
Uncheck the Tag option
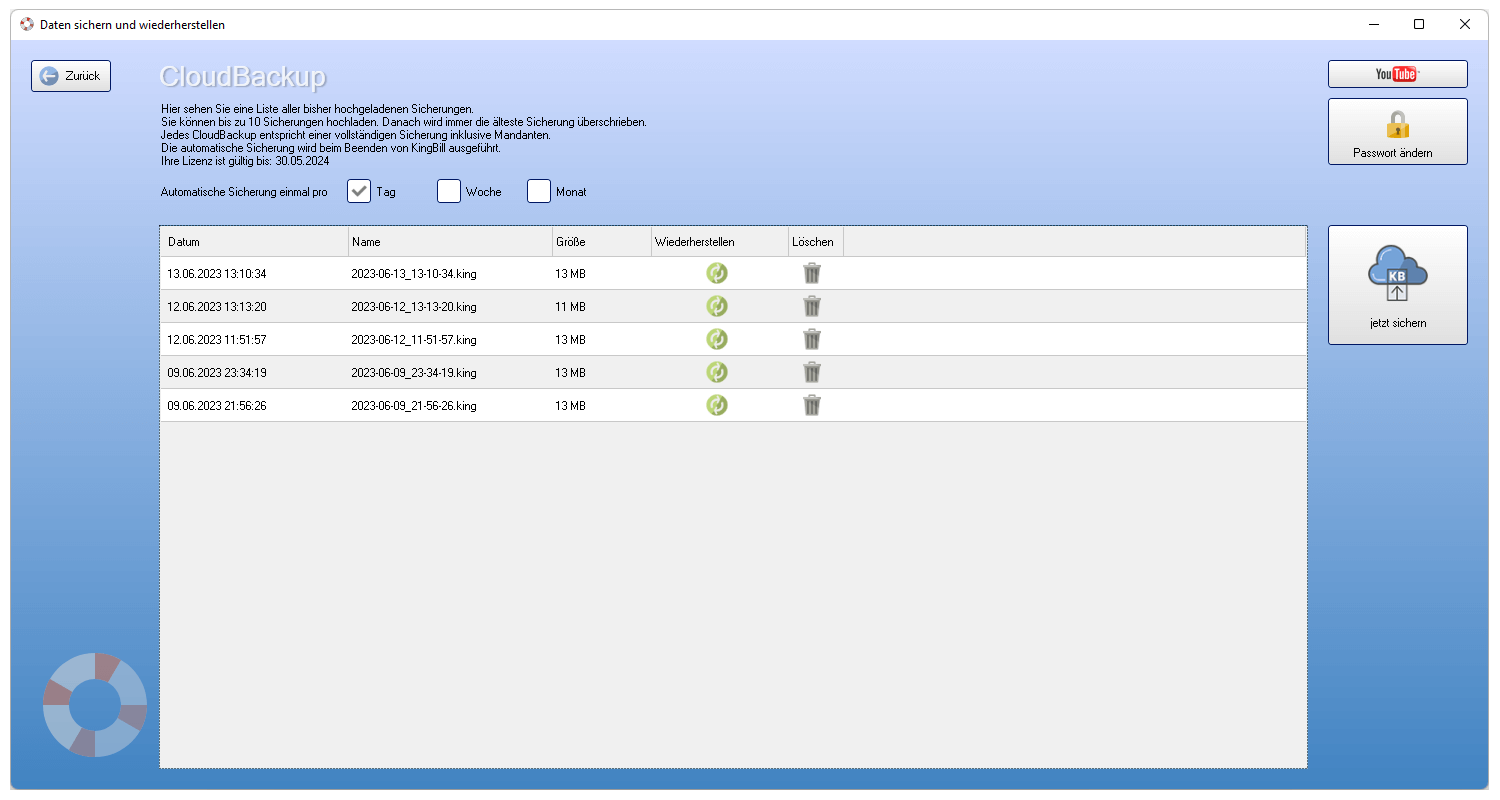coord(358,191)
